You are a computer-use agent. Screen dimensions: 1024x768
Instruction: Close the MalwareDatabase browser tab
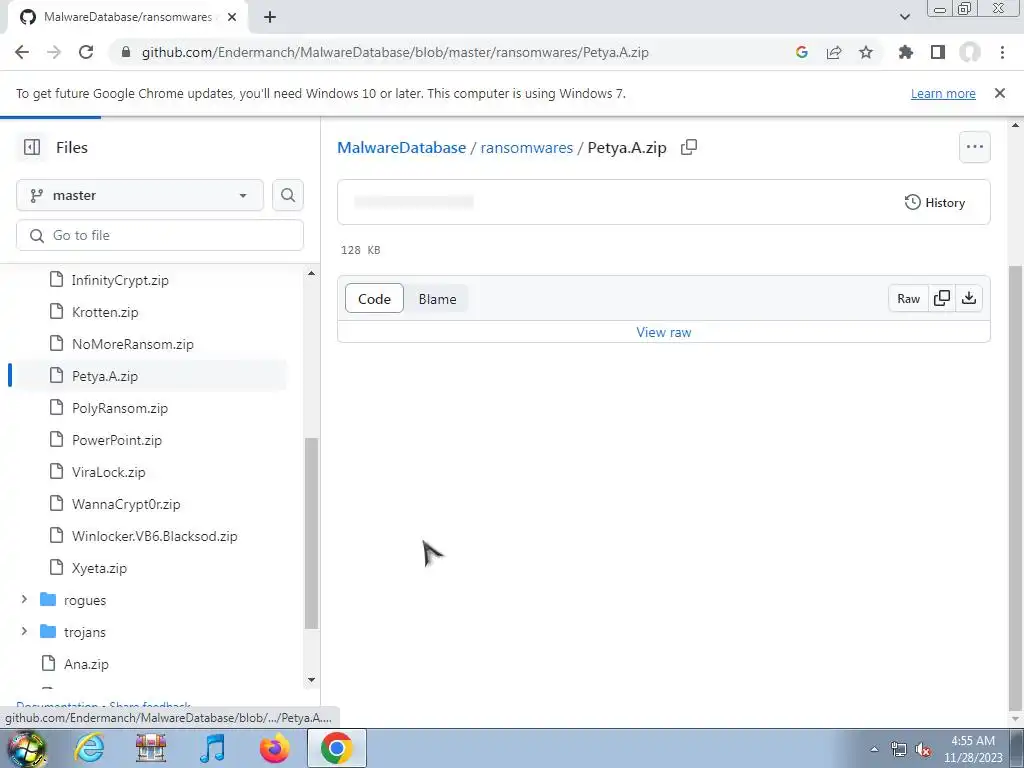(232, 17)
